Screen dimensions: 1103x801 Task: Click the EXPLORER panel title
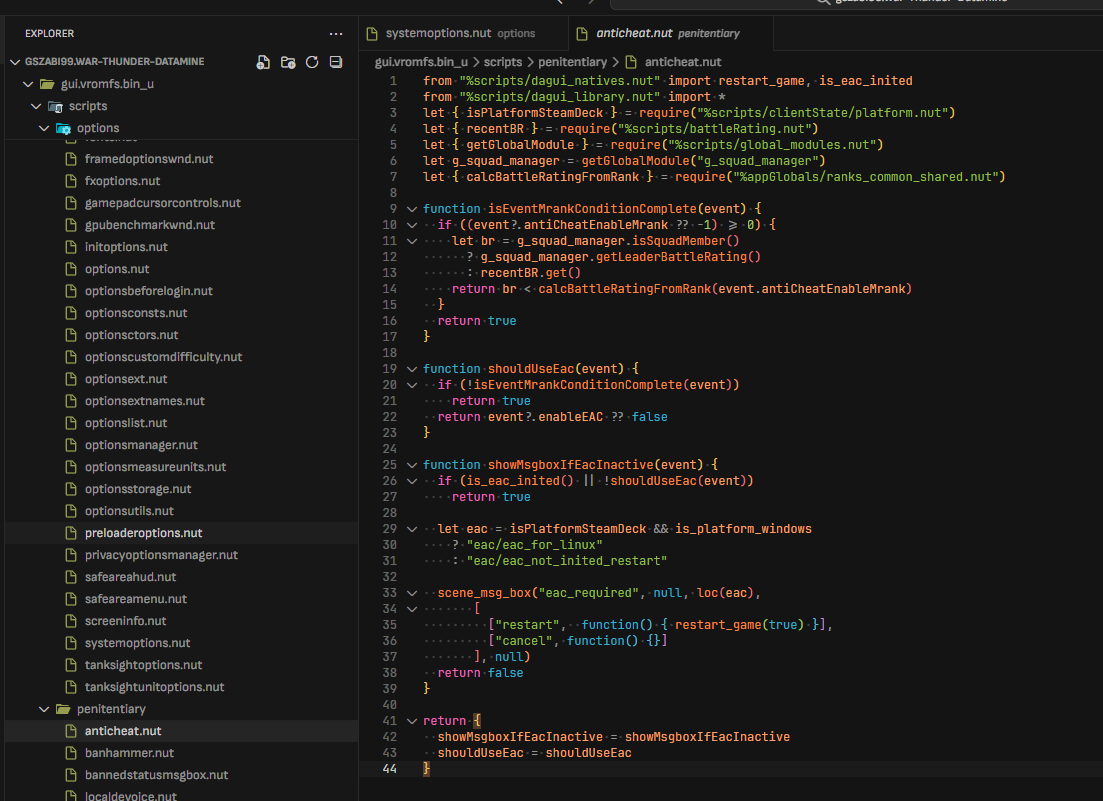point(49,34)
